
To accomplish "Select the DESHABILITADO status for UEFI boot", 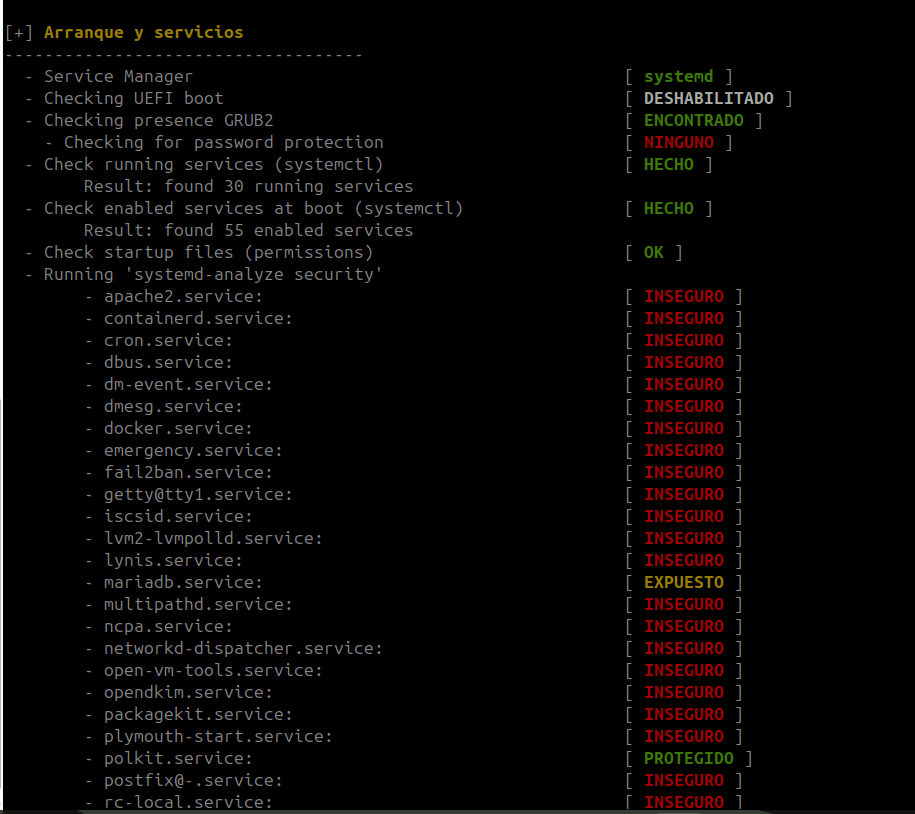I will [x=708, y=98].
